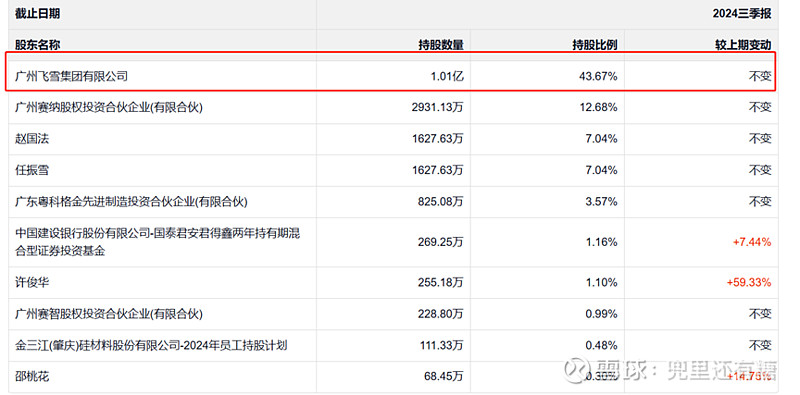This screenshot has width=800, height=395.
Task: Select shareholder 广州飞雪集团有限公司
Action: point(71,77)
